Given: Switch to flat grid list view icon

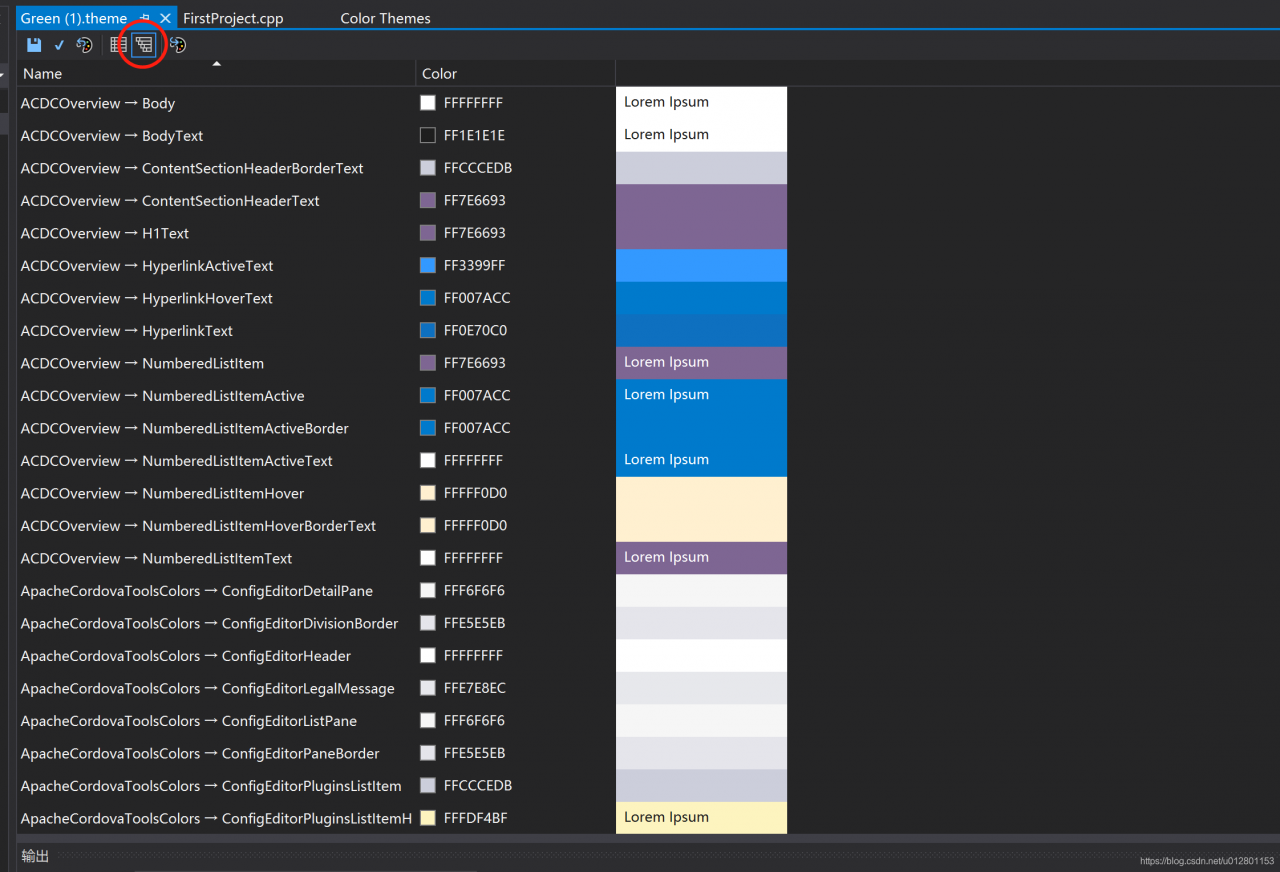Looking at the screenshot, I should coord(118,45).
